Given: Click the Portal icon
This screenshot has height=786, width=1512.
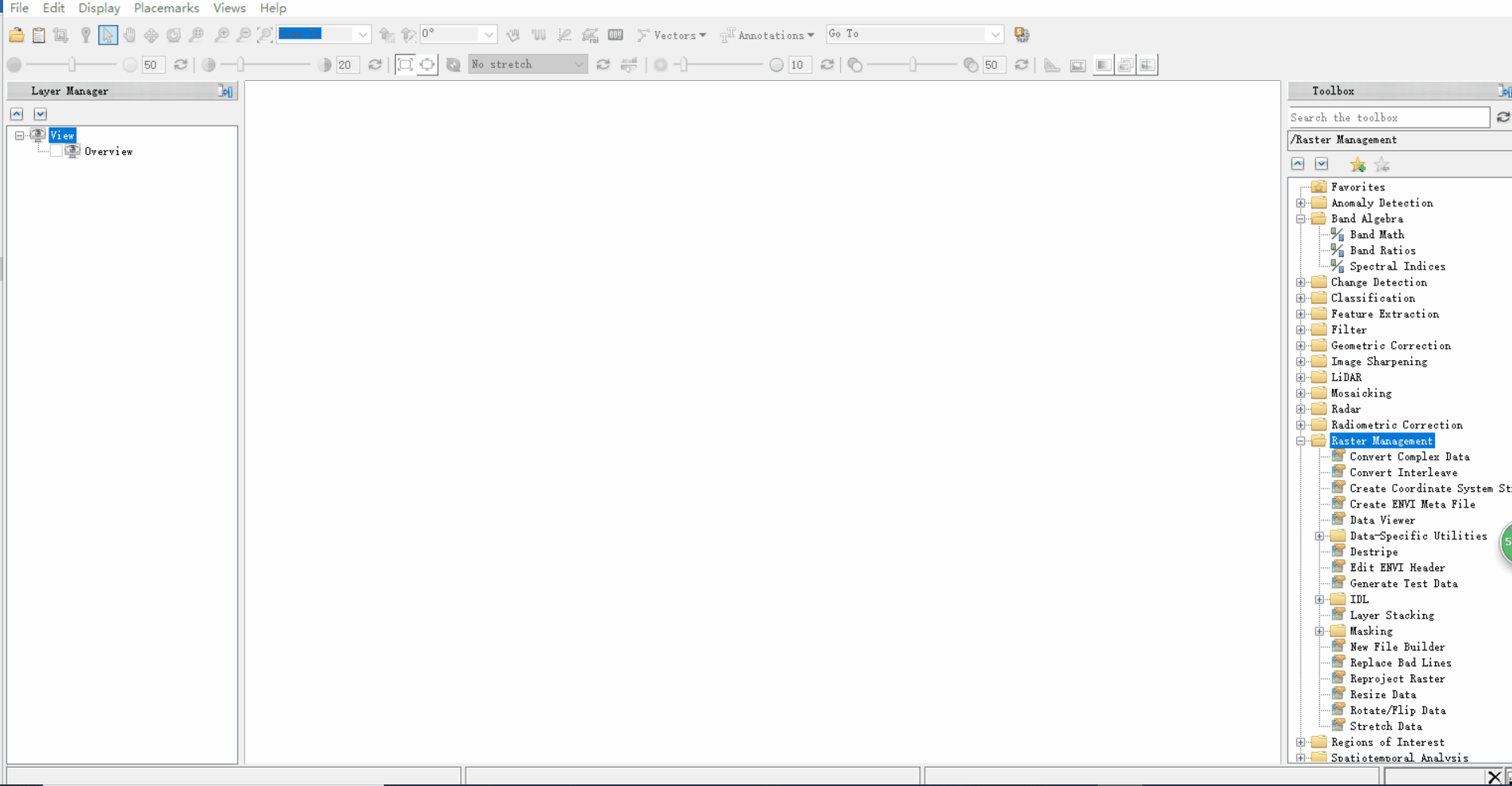Looking at the screenshot, I should [1077, 65].
